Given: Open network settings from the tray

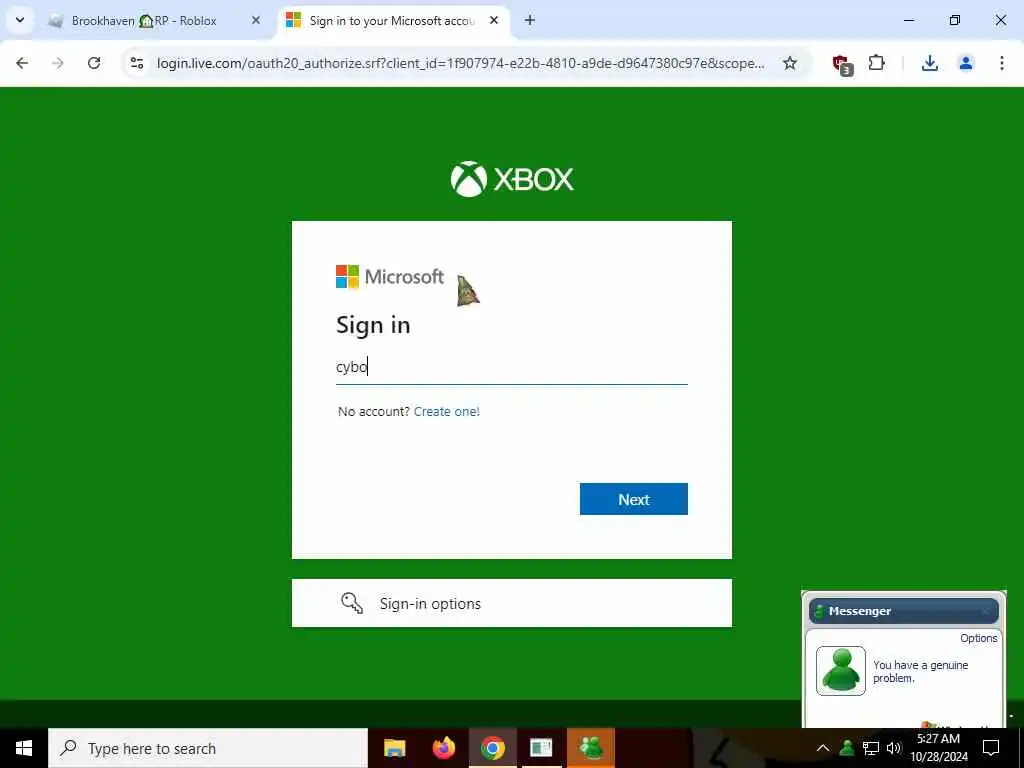Looking at the screenshot, I should (x=871, y=748).
